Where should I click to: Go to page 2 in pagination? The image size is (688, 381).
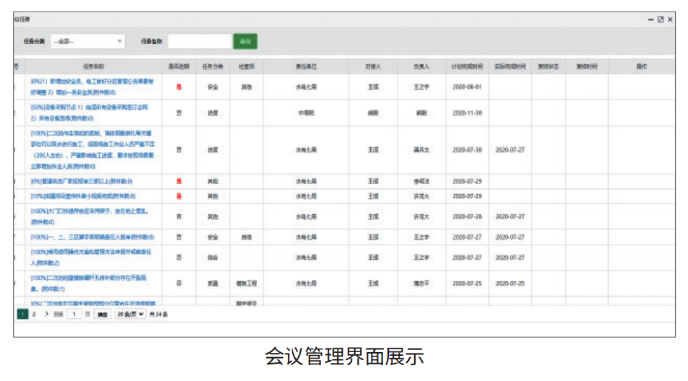34,314
